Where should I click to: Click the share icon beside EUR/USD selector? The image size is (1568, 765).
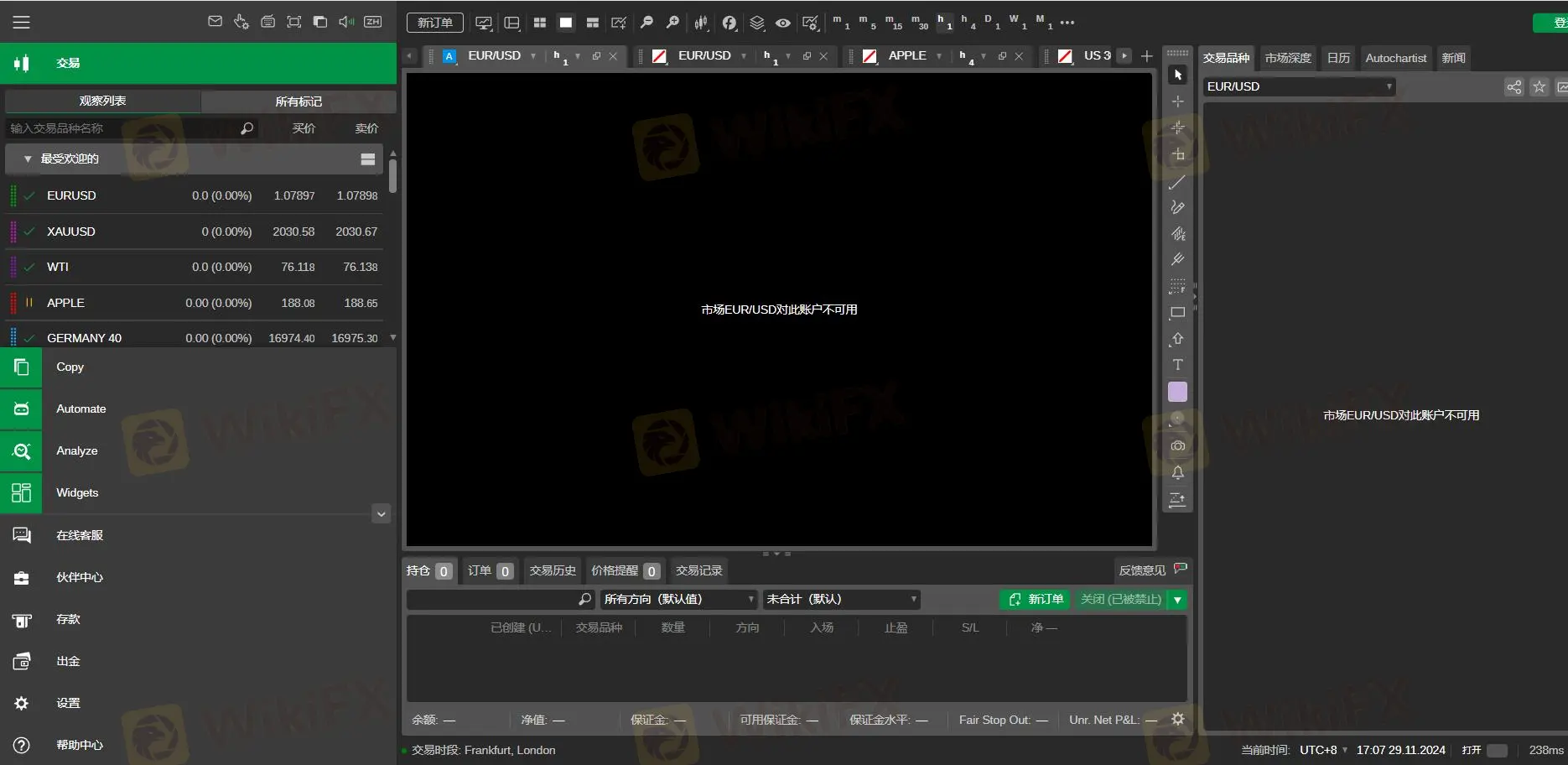coord(1513,87)
